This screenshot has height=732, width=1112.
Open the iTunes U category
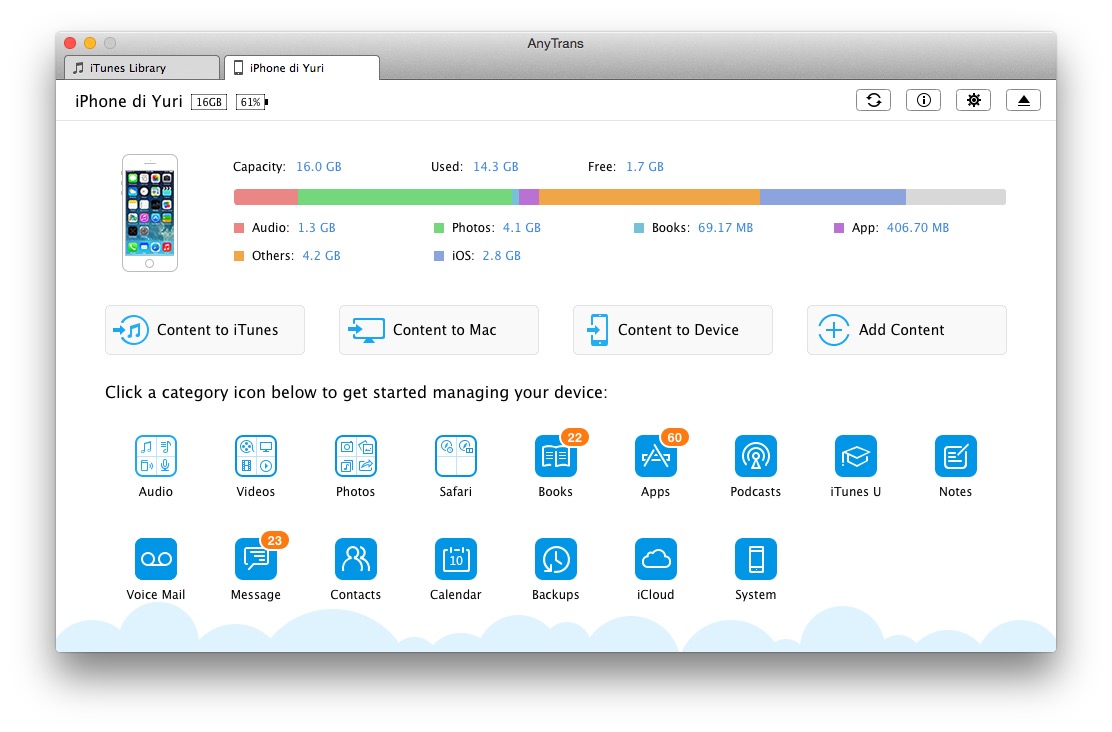[x=855, y=455]
